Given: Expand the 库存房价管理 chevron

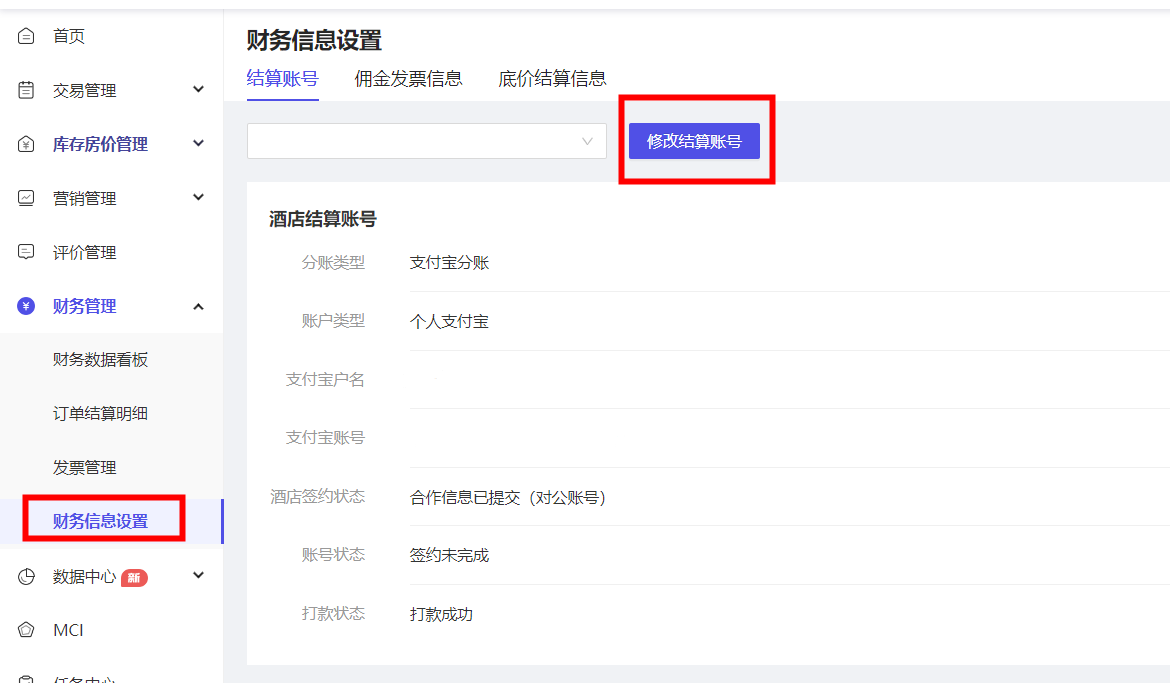Looking at the screenshot, I should click(198, 144).
